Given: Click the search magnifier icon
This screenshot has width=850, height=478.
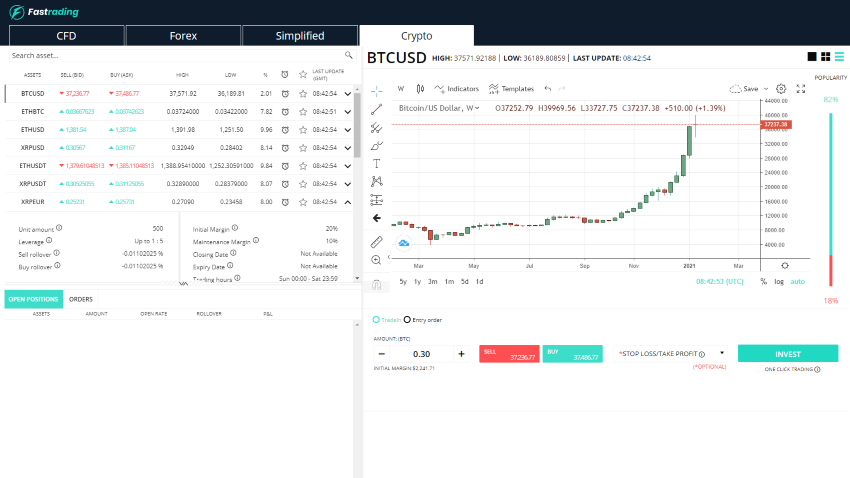Looking at the screenshot, I should [349, 55].
